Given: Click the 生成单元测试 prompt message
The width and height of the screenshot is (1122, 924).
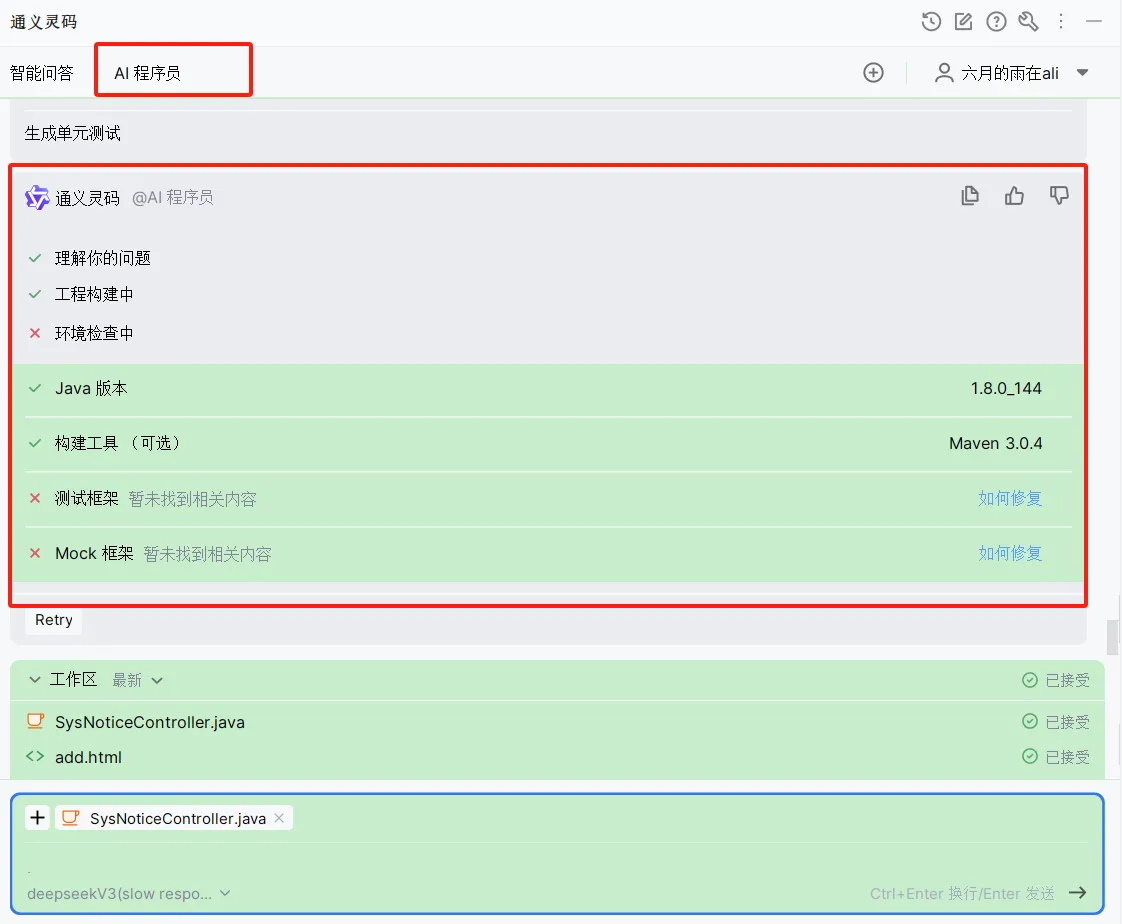Looking at the screenshot, I should 72,133.
